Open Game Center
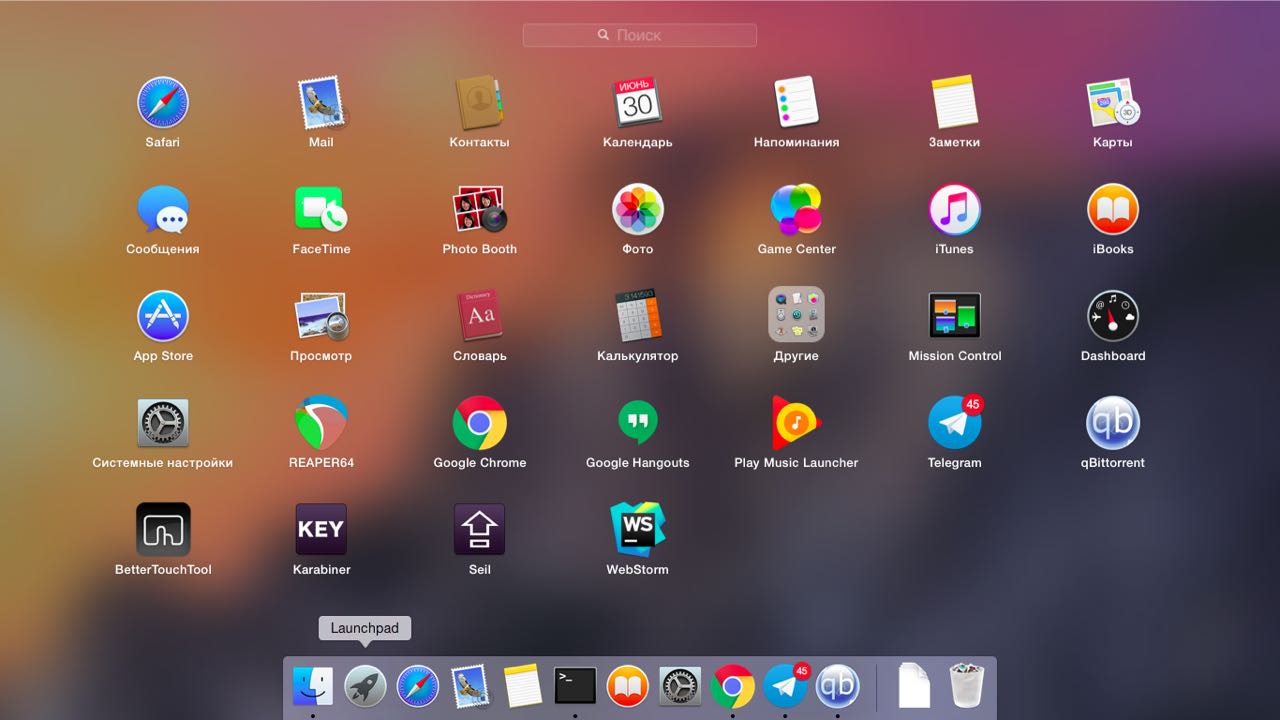The image size is (1280, 720). (796, 210)
